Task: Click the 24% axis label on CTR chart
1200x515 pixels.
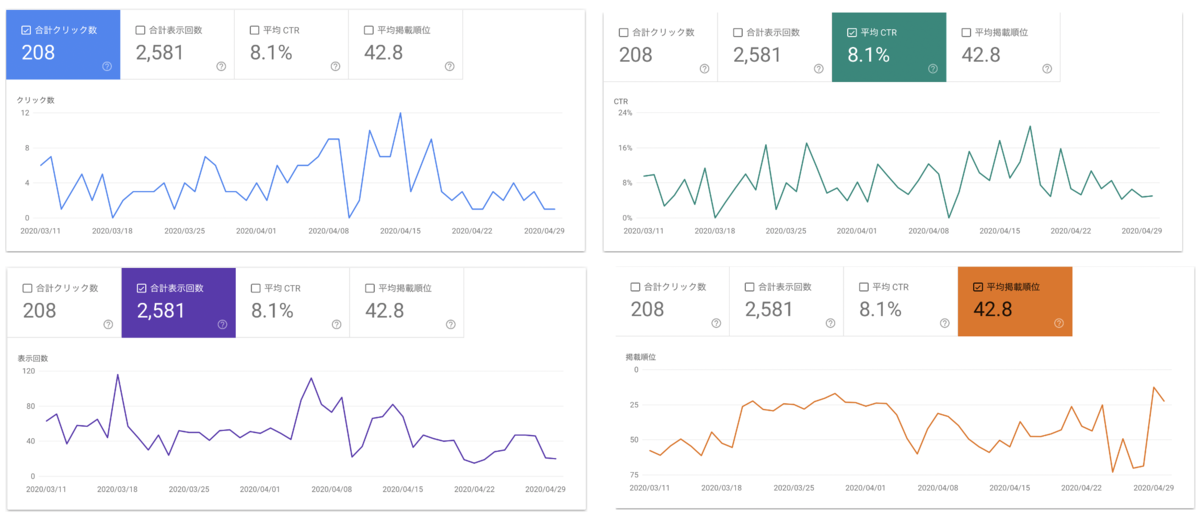Action: pyautogui.click(x=625, y=113)
